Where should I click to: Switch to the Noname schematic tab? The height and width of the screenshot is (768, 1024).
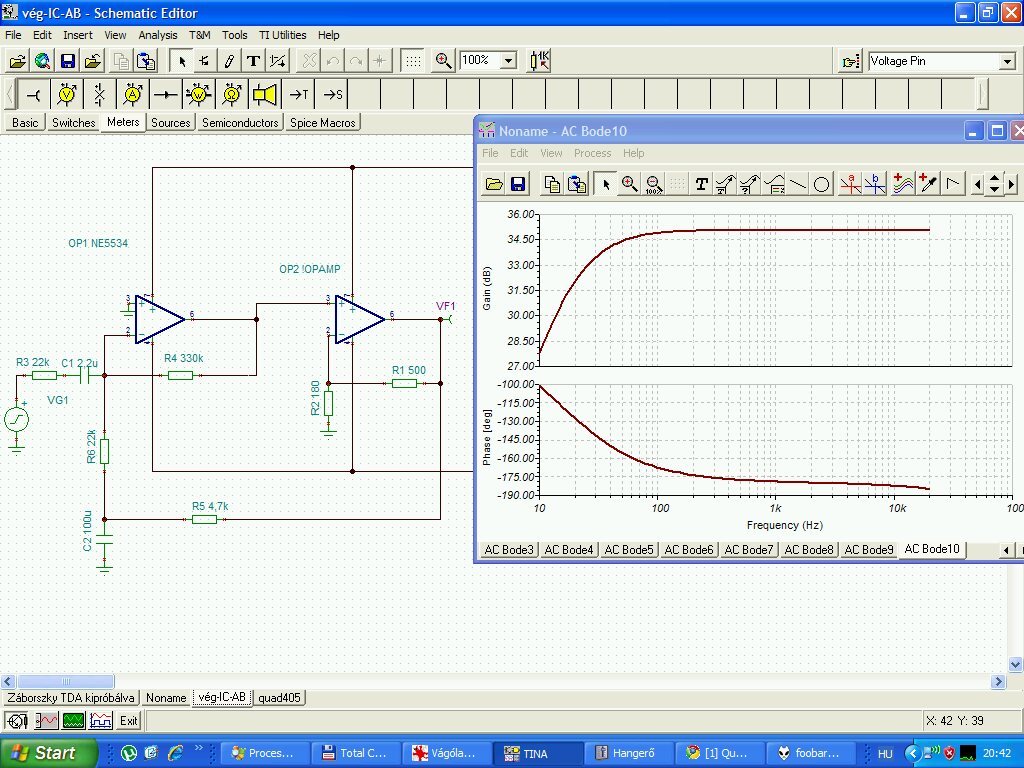point(166,698)
